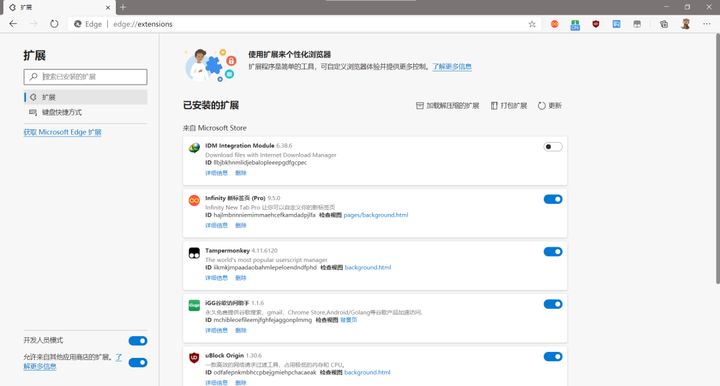This screenshot has height=386, width=720.
Task: Remove (删除) the iGG extension
Action: coord(241,330)
